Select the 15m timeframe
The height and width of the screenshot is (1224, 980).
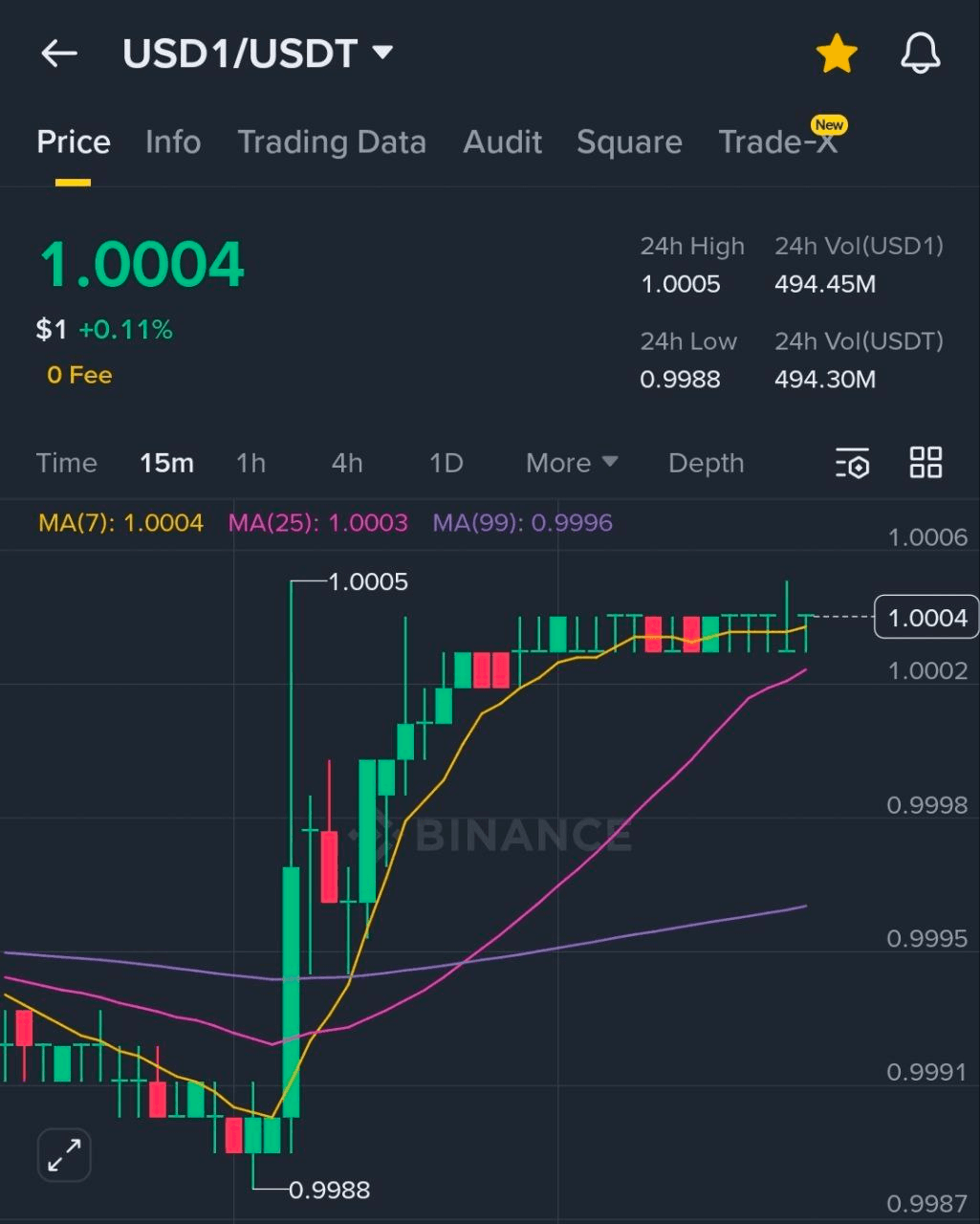pyautogui.click(x=166, y=463)
